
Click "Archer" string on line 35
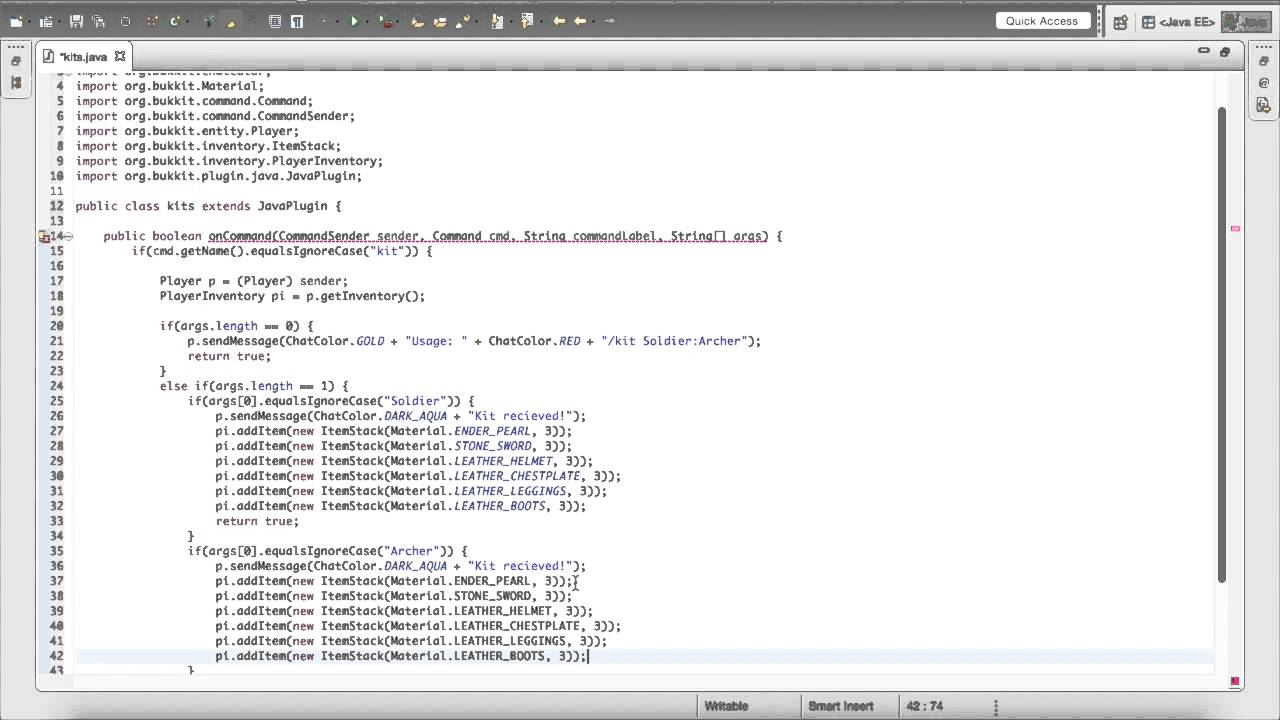tap(411, 551)
